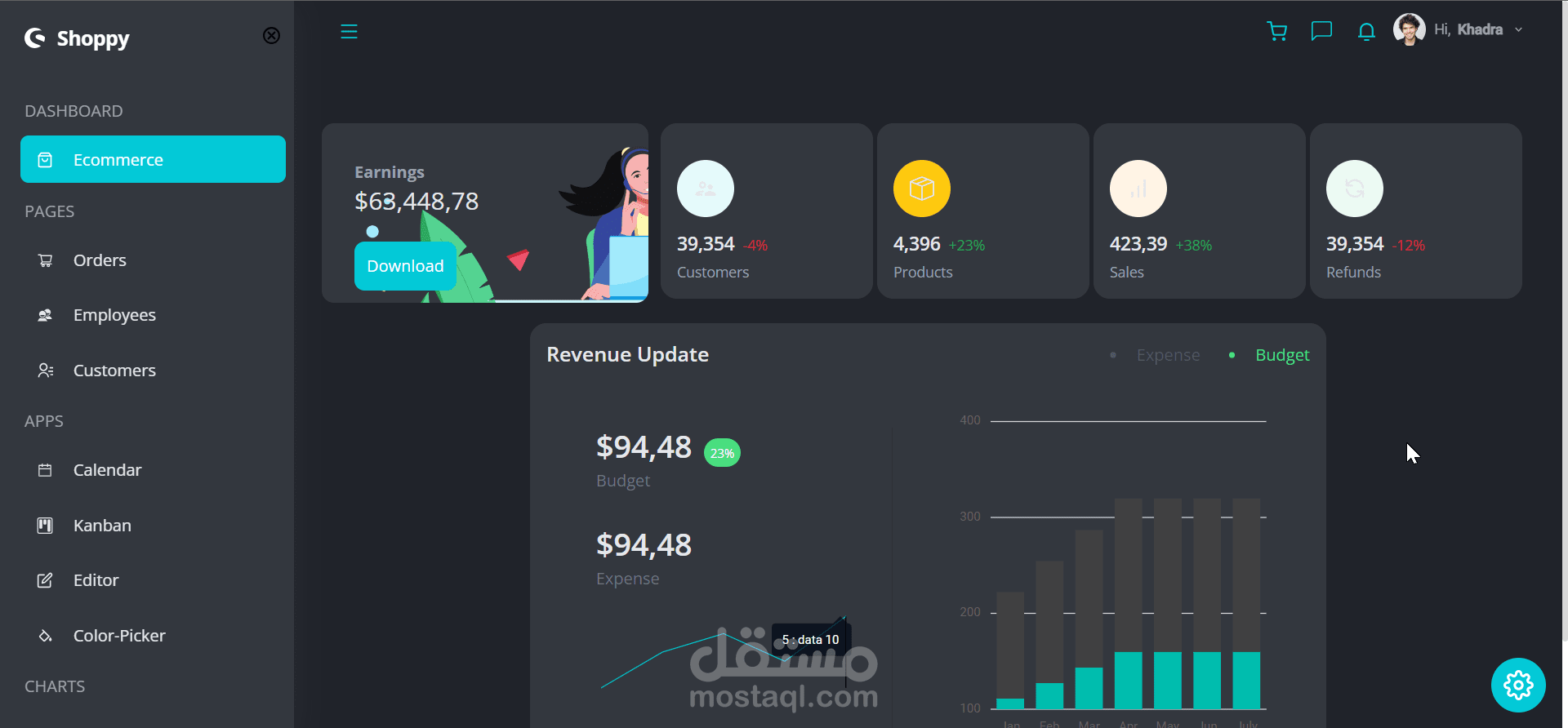Select Ecommerce in the dashboard menu
This screenshot has width=1568, height=728.
point(153,159)
